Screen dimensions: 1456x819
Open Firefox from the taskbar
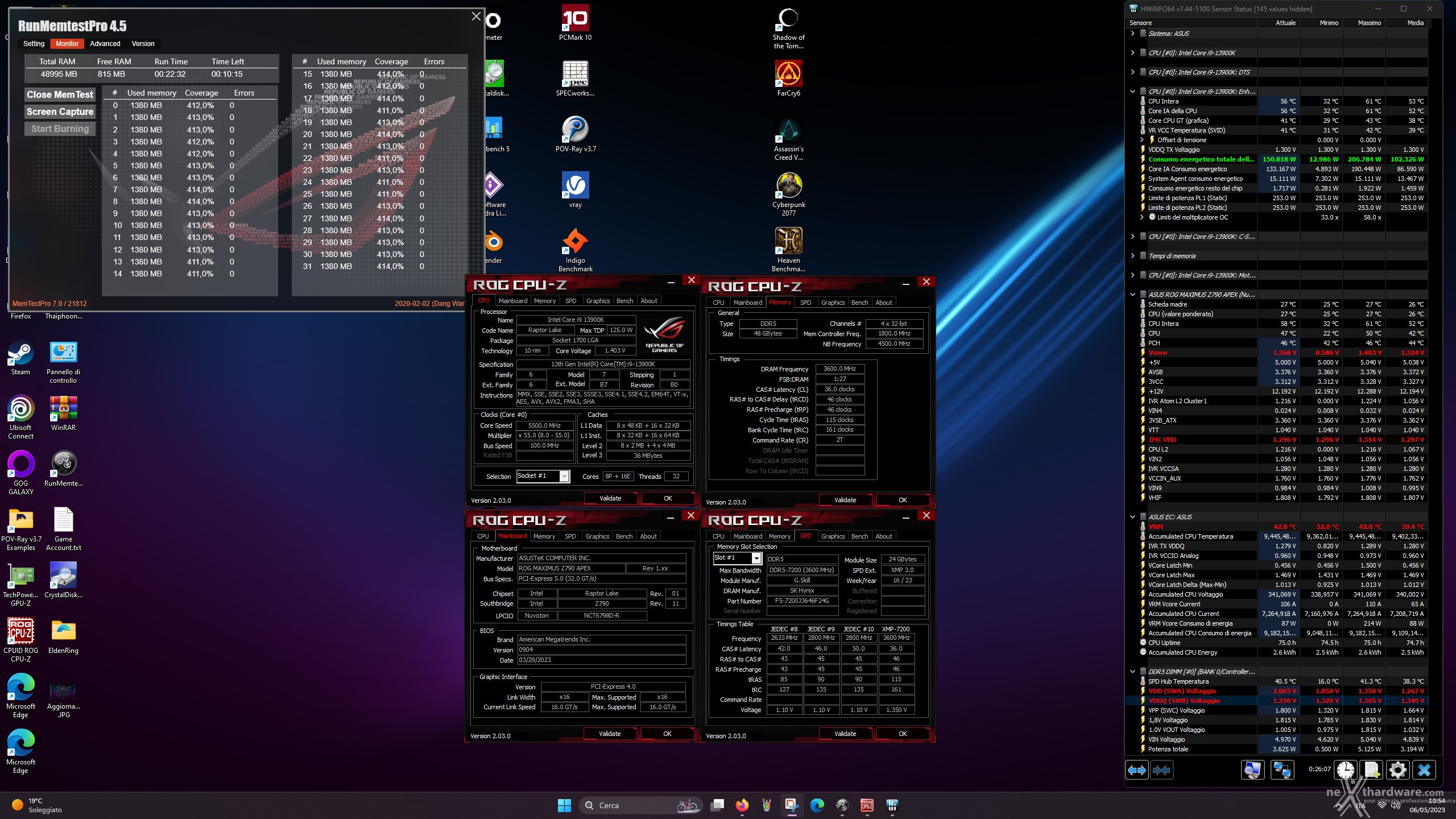[742, 805]
